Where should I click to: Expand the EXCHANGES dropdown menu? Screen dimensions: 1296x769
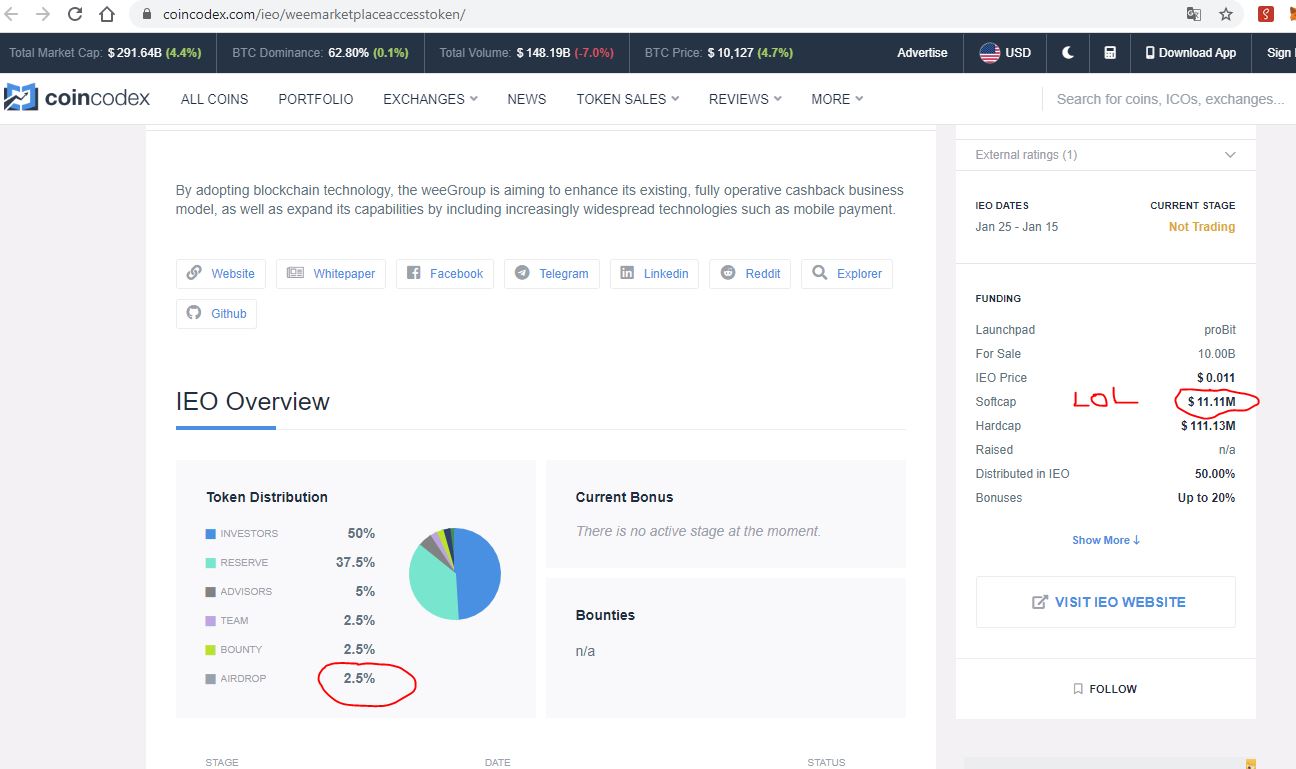(430, 99)
